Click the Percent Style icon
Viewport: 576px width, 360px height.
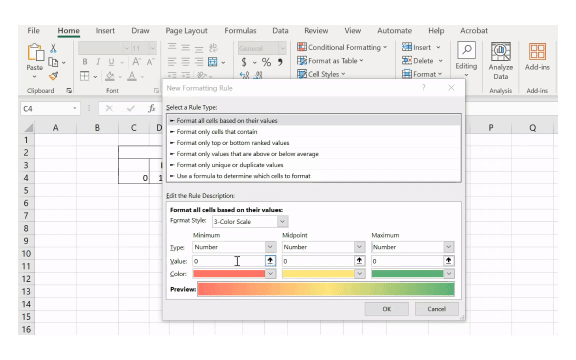266,62
